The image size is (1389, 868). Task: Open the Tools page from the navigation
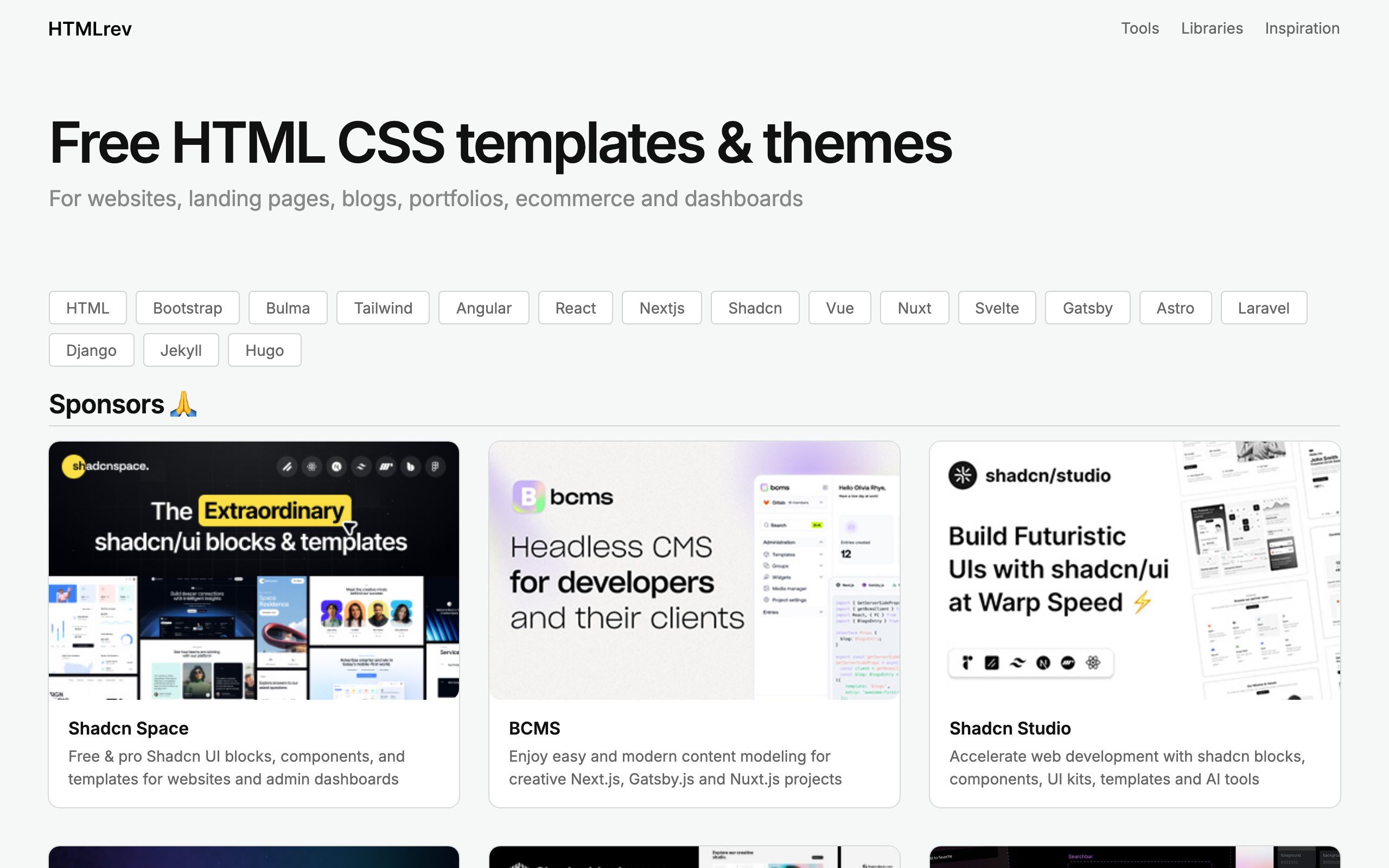click(1140, 28)
